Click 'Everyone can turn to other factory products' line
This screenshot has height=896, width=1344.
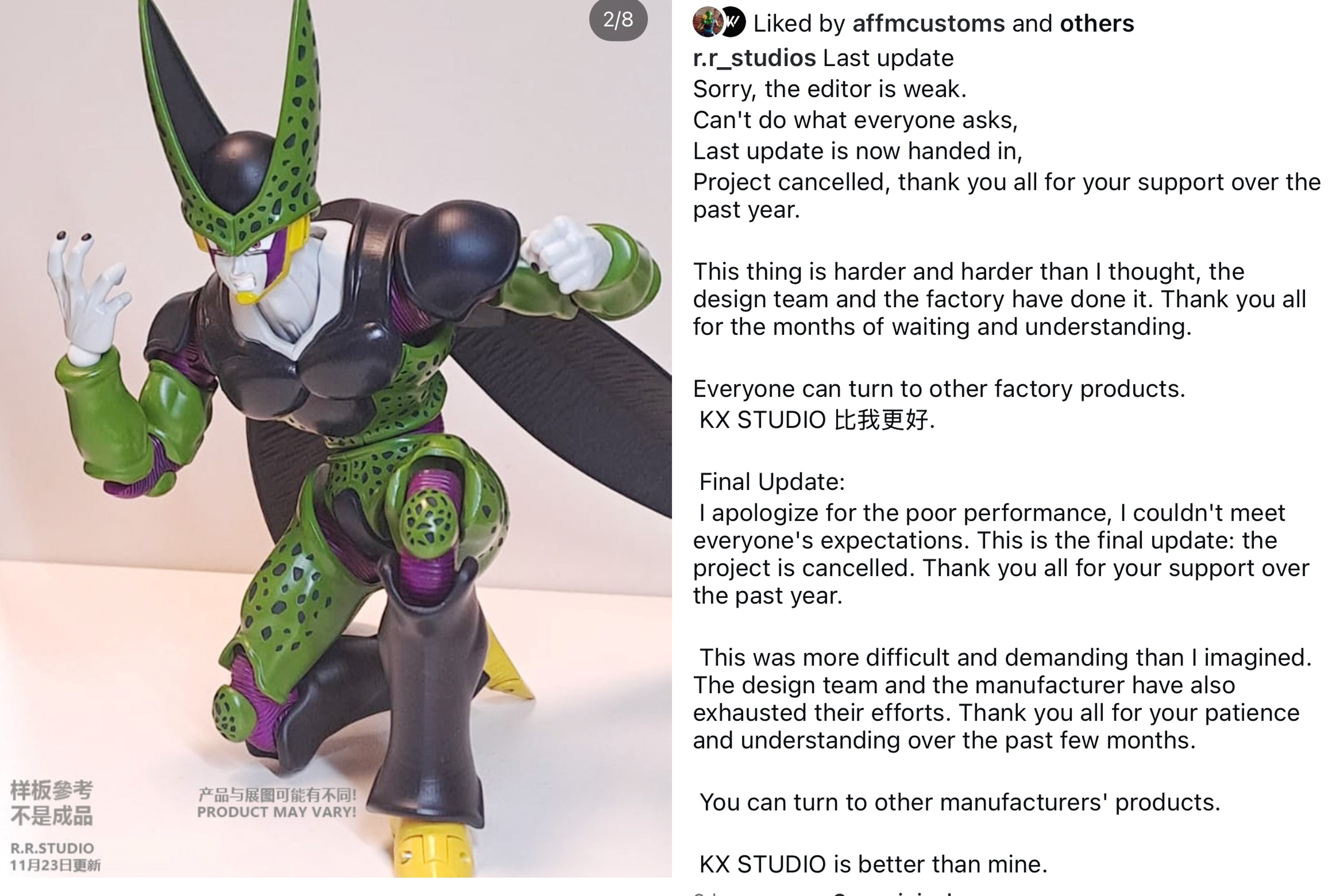[x=940, y=389]
